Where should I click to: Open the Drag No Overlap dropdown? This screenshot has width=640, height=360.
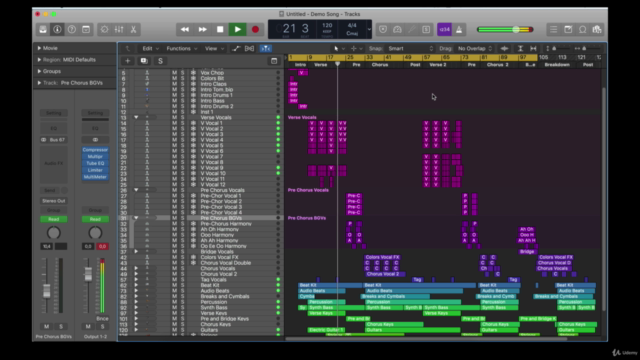click(475, 49)
